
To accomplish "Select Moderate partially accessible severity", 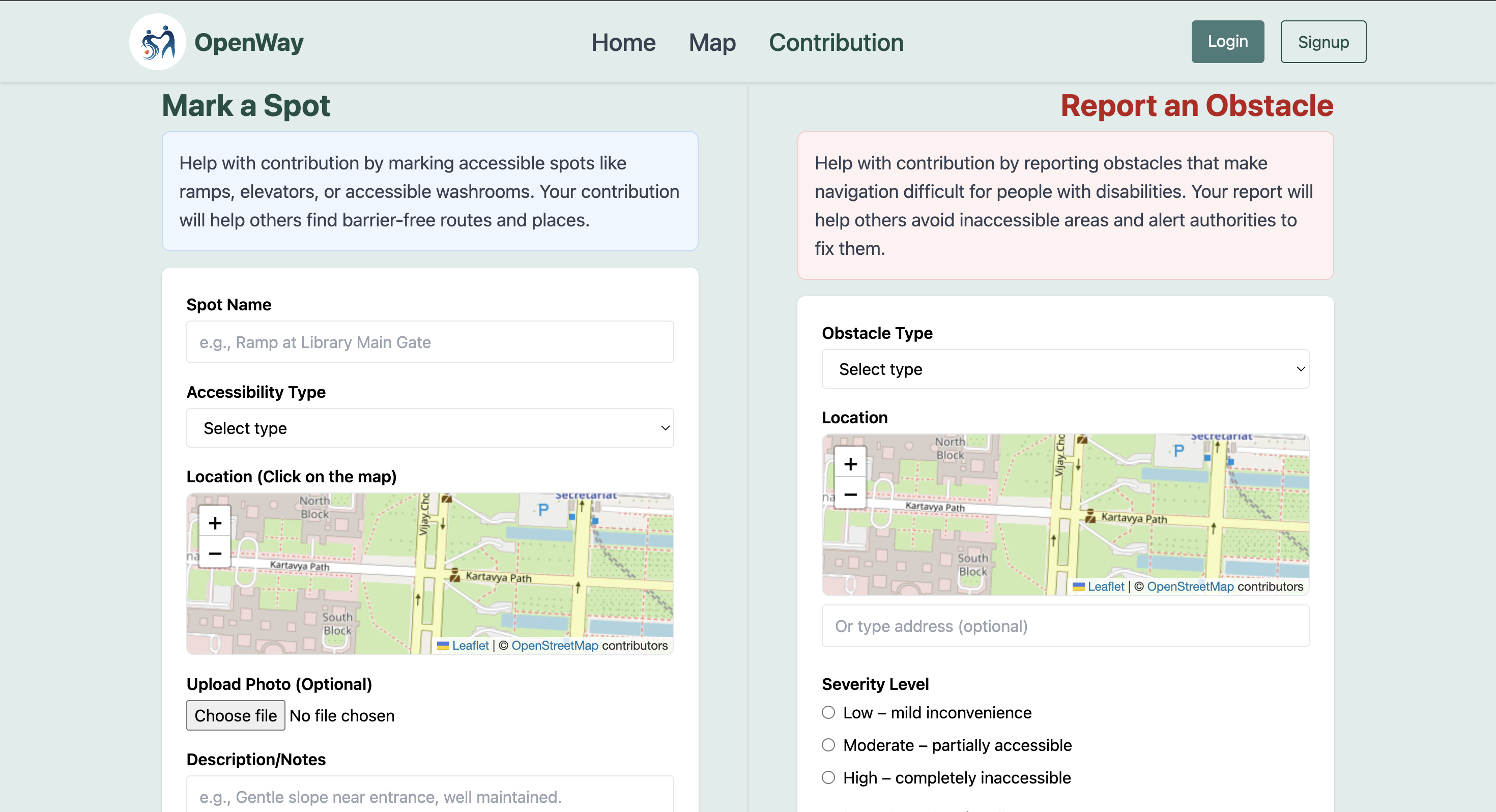I will point(828,745).
